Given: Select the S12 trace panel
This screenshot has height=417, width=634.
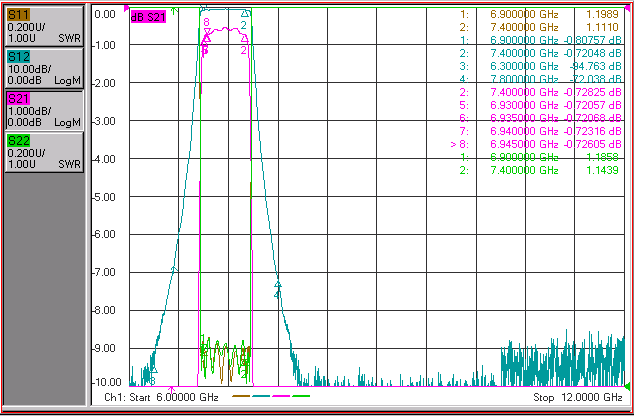Looking at the screenshot, I should tap(44, 68).
